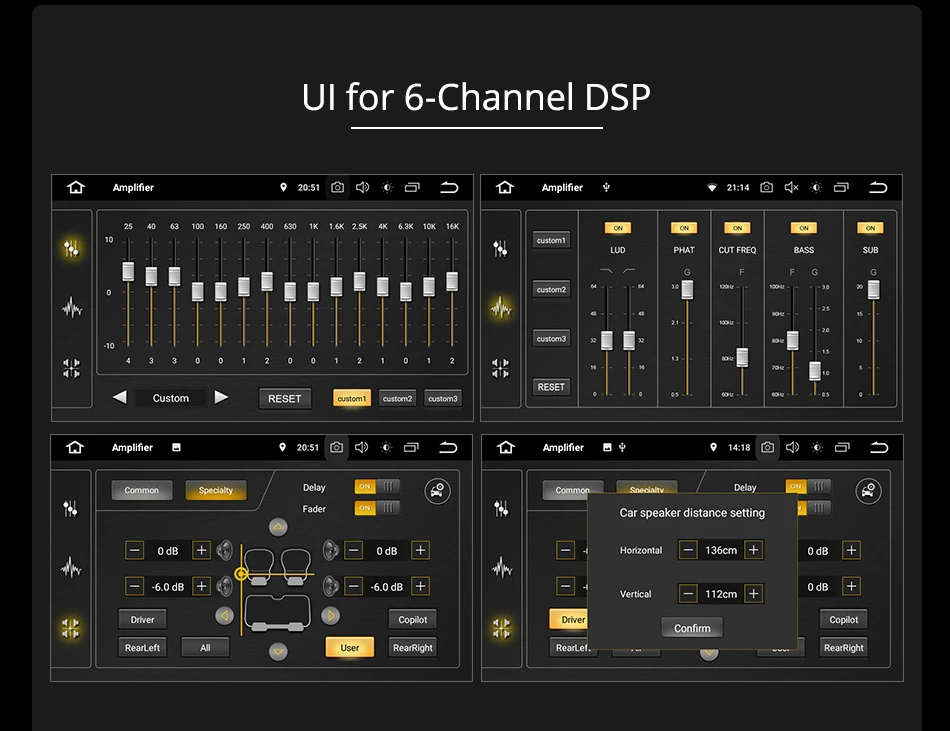
Task: Select custom3 preset in equalizer screen
Action: [443, 399]
